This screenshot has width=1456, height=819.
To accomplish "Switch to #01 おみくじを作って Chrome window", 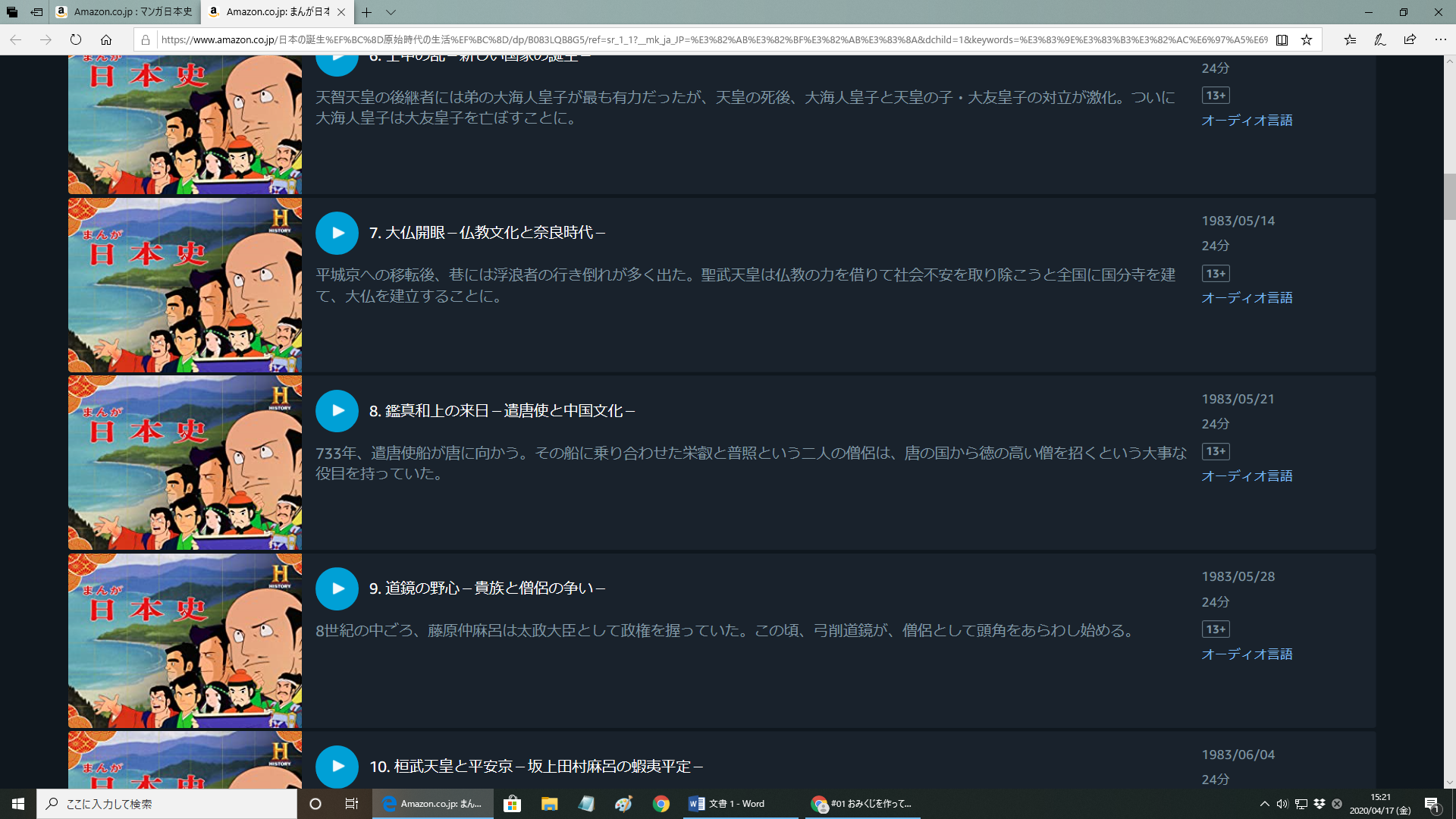I will point(862,804).
